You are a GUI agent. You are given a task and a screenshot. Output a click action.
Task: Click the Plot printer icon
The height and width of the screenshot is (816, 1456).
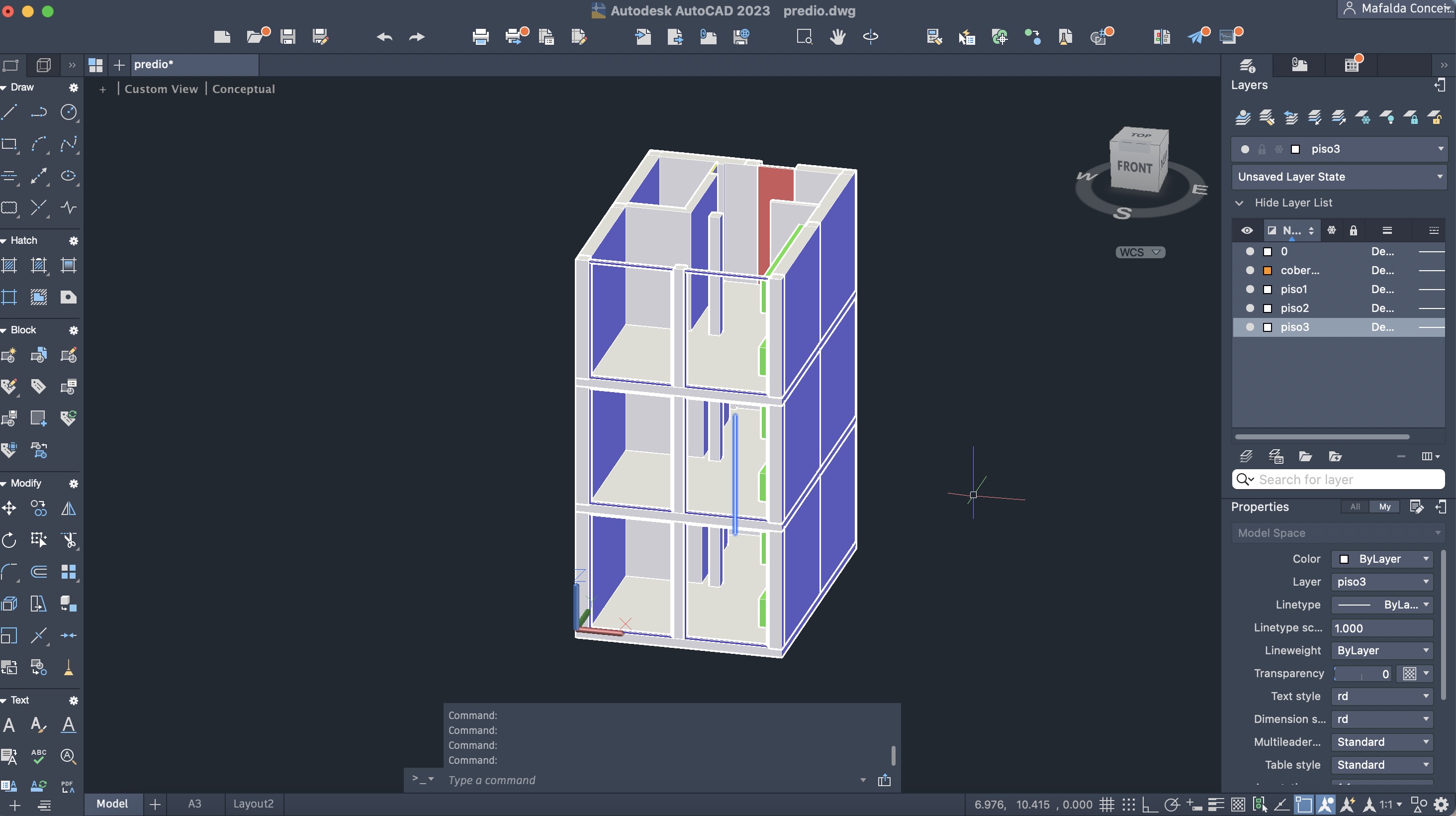click(x=480, y=37)
